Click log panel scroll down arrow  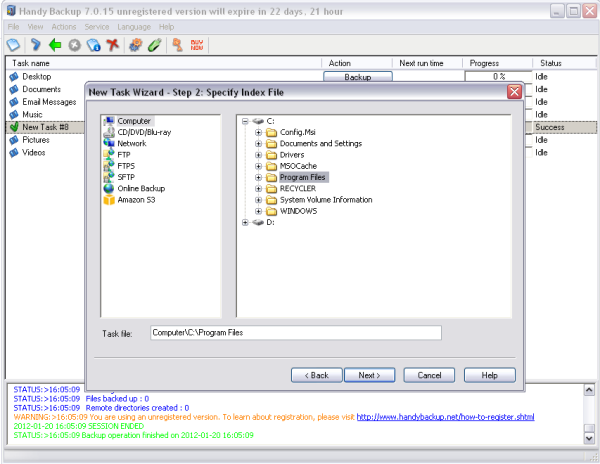(x=589, y=438)
